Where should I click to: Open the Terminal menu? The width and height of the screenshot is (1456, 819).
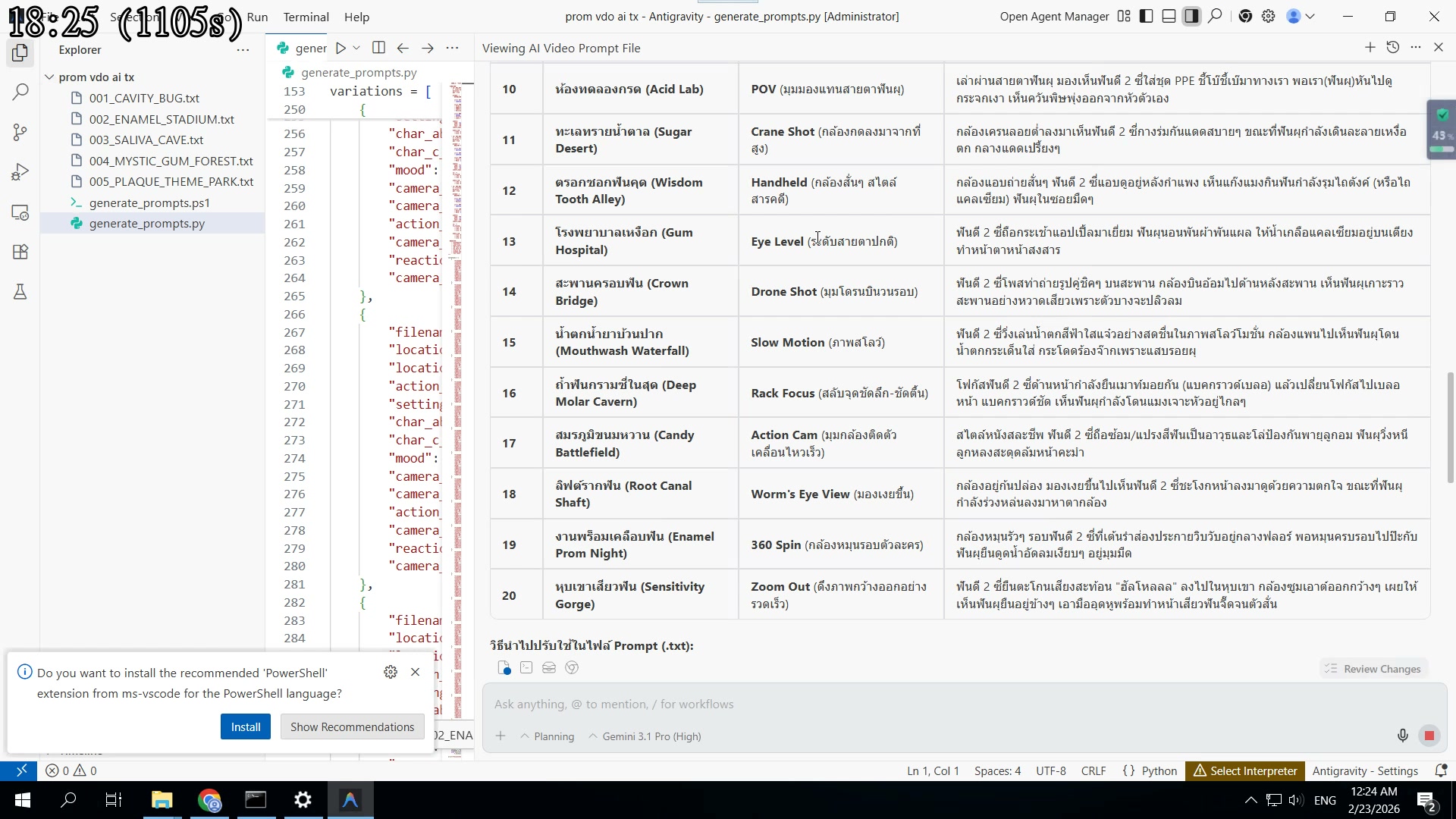pyautogui.click(x=306, y=17)
